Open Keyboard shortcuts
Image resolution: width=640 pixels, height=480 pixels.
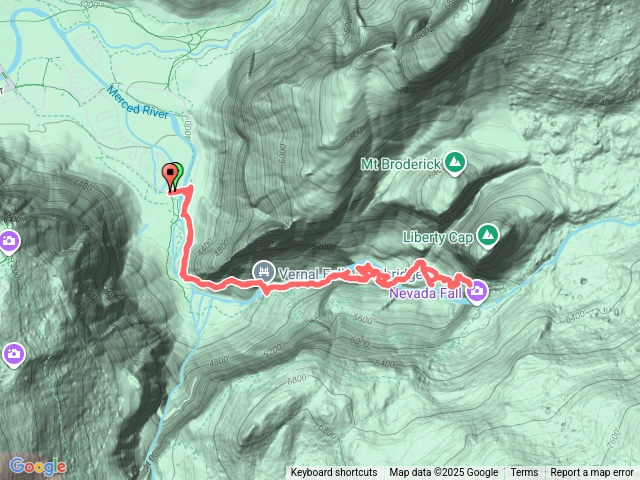point(334,473)
